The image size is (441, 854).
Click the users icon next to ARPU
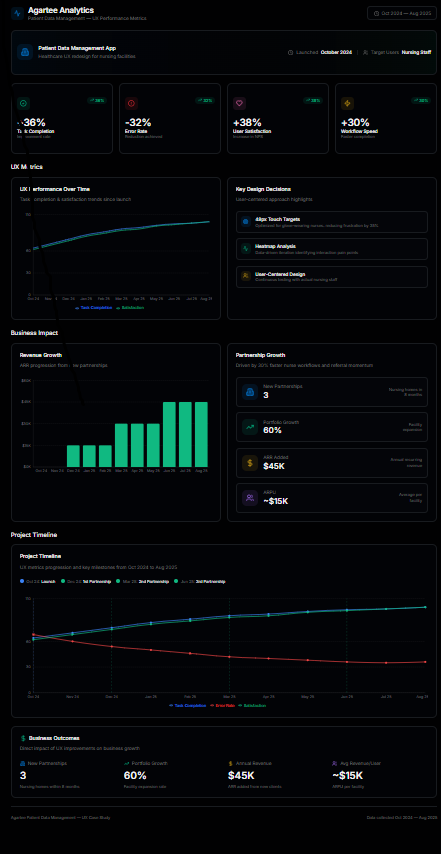pyautogui.click(x=250, y=498)
